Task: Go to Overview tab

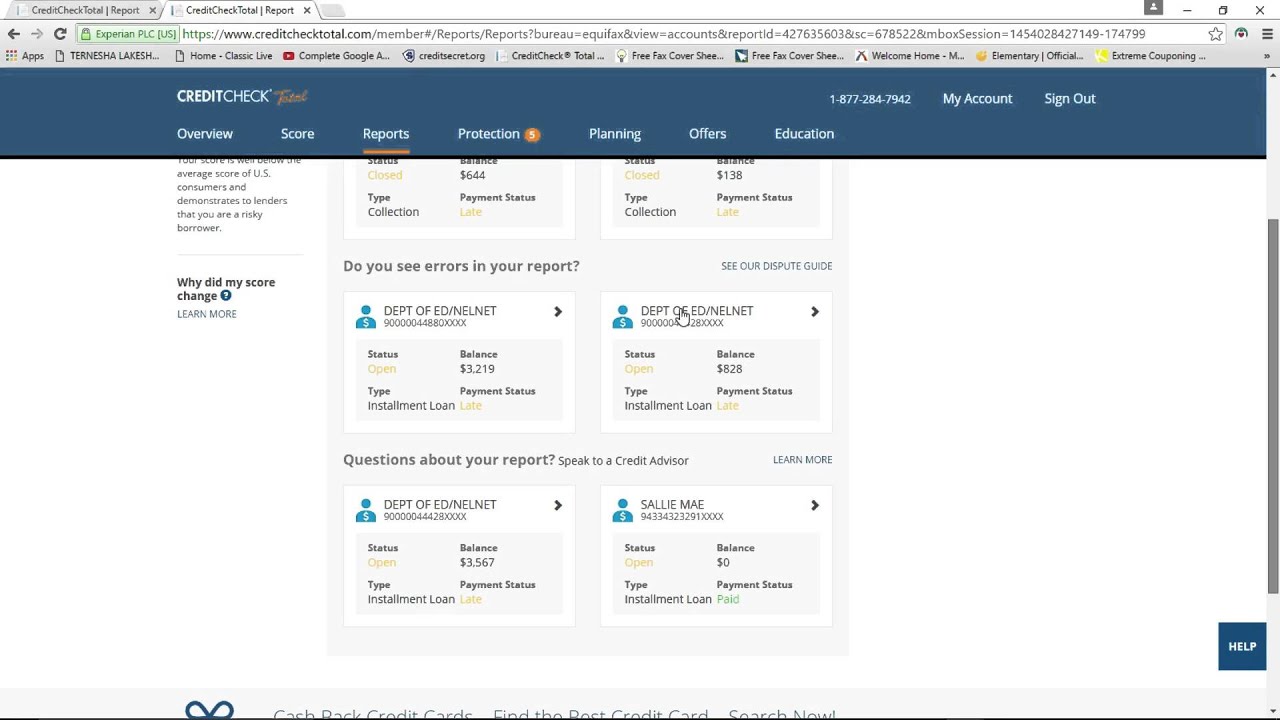Action: point(205,134)
